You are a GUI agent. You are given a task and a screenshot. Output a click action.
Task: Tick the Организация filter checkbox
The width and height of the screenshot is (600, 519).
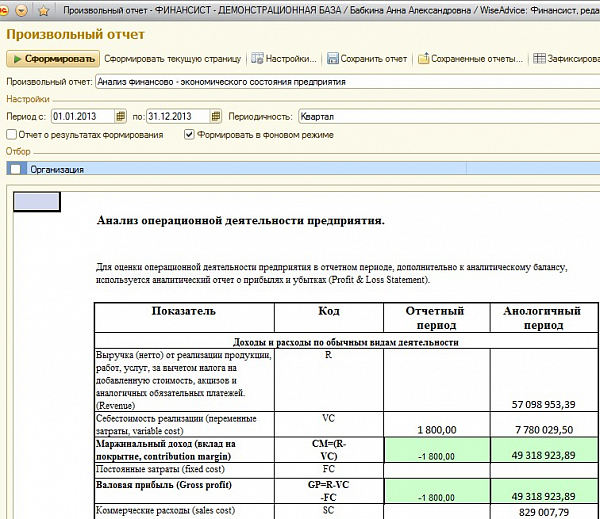(x=14, y=169)
